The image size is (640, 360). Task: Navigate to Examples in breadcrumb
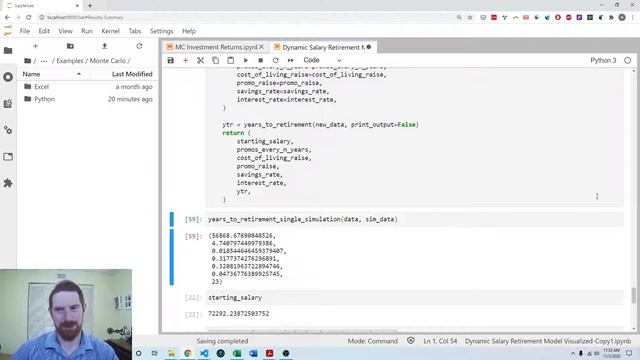click(70, 60)
